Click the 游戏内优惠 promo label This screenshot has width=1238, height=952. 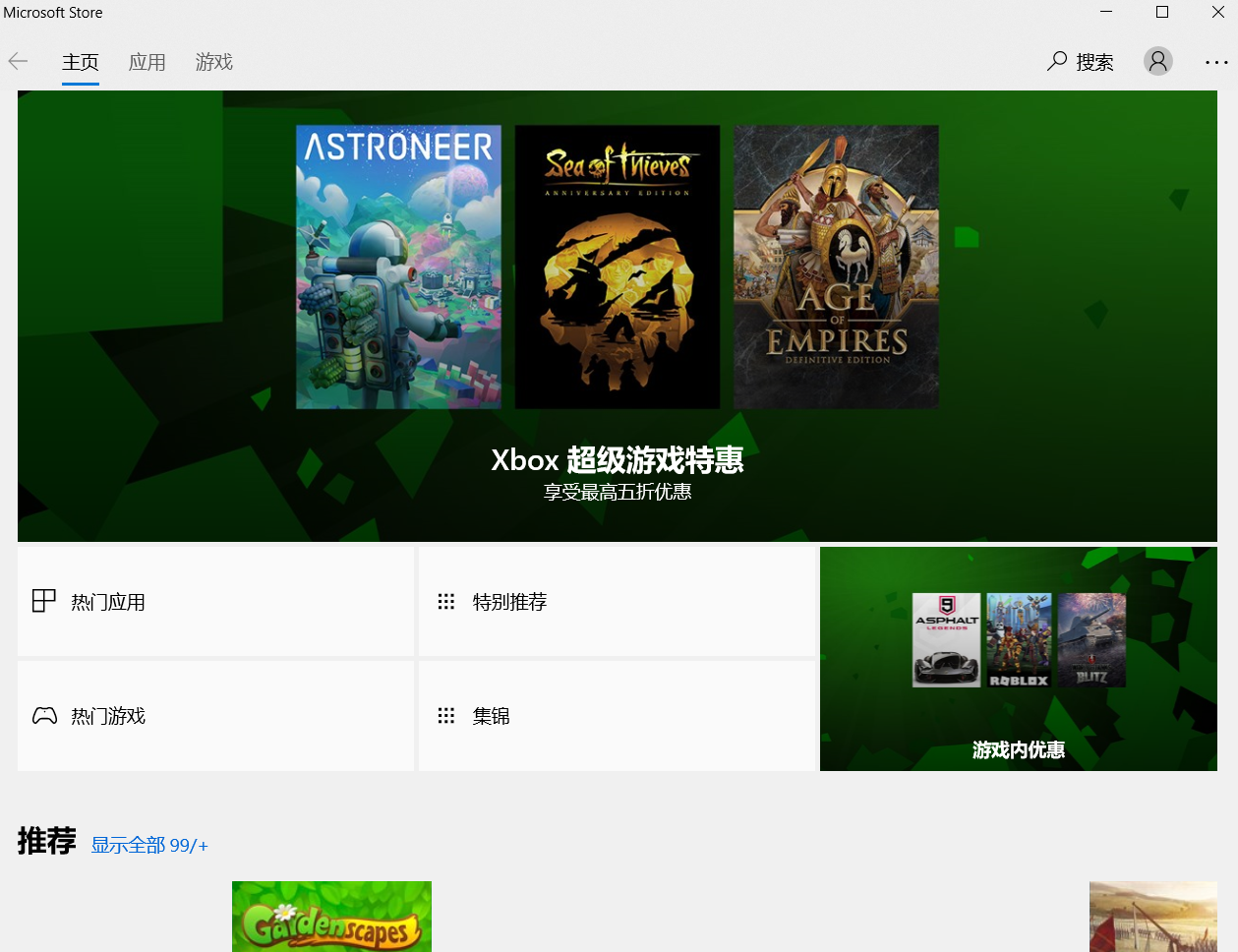pos(1019,750)
